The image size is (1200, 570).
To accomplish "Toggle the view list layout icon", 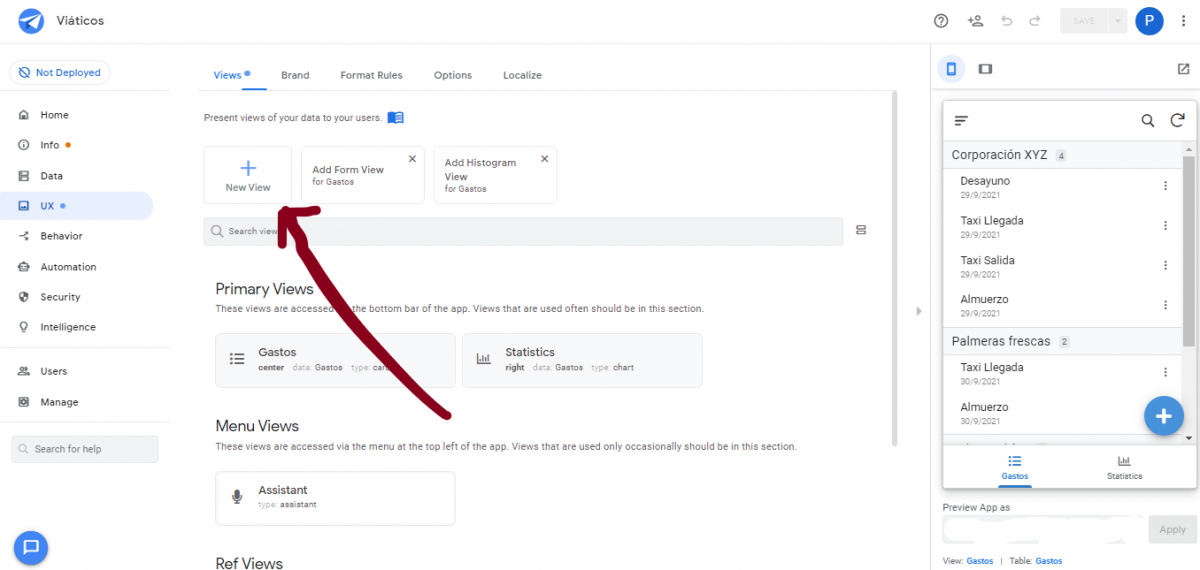I will pyautogui.click(x=861, y=231).
